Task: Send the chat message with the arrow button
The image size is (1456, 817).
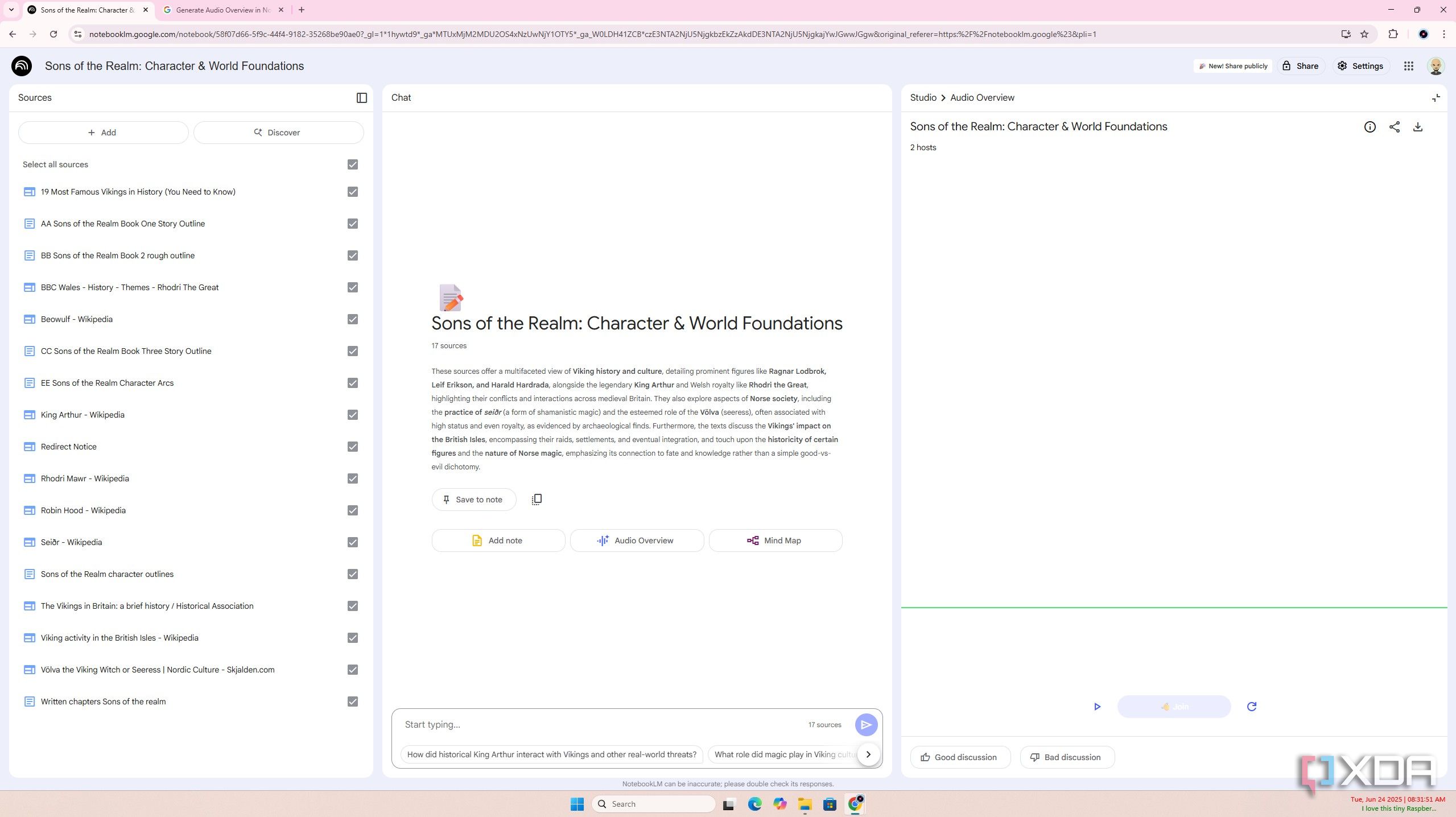Action: [x=866, y=725]
